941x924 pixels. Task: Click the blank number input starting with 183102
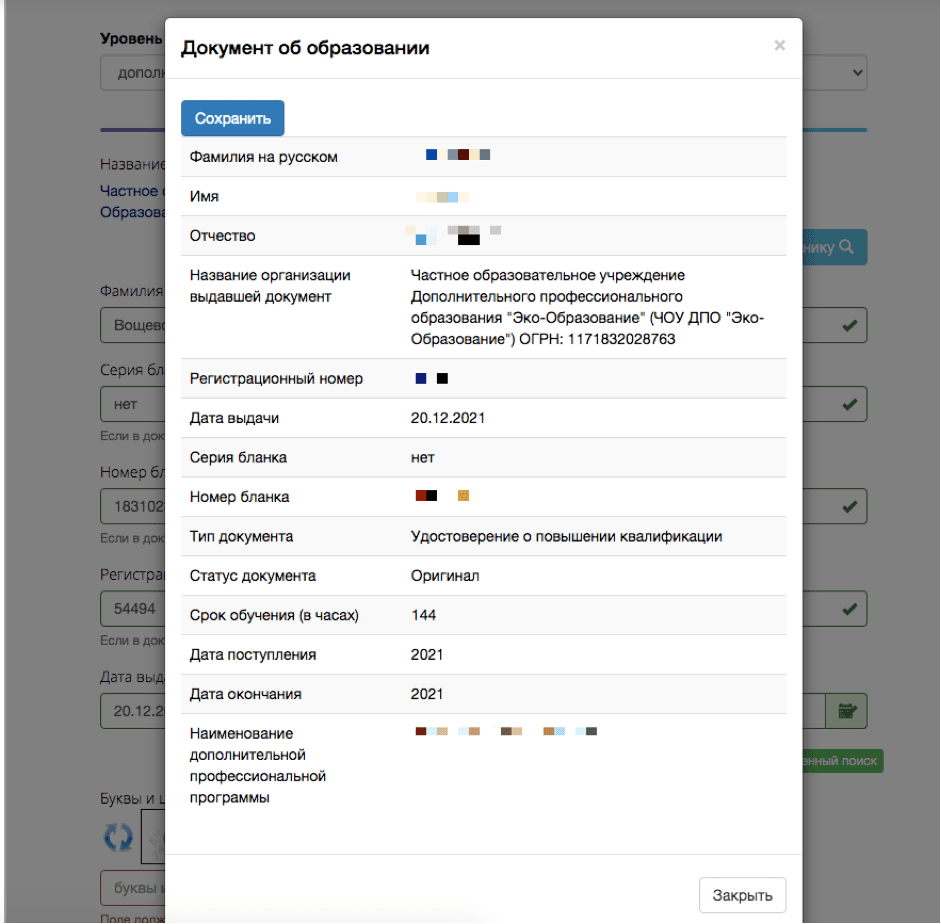(x=130, y=506)
